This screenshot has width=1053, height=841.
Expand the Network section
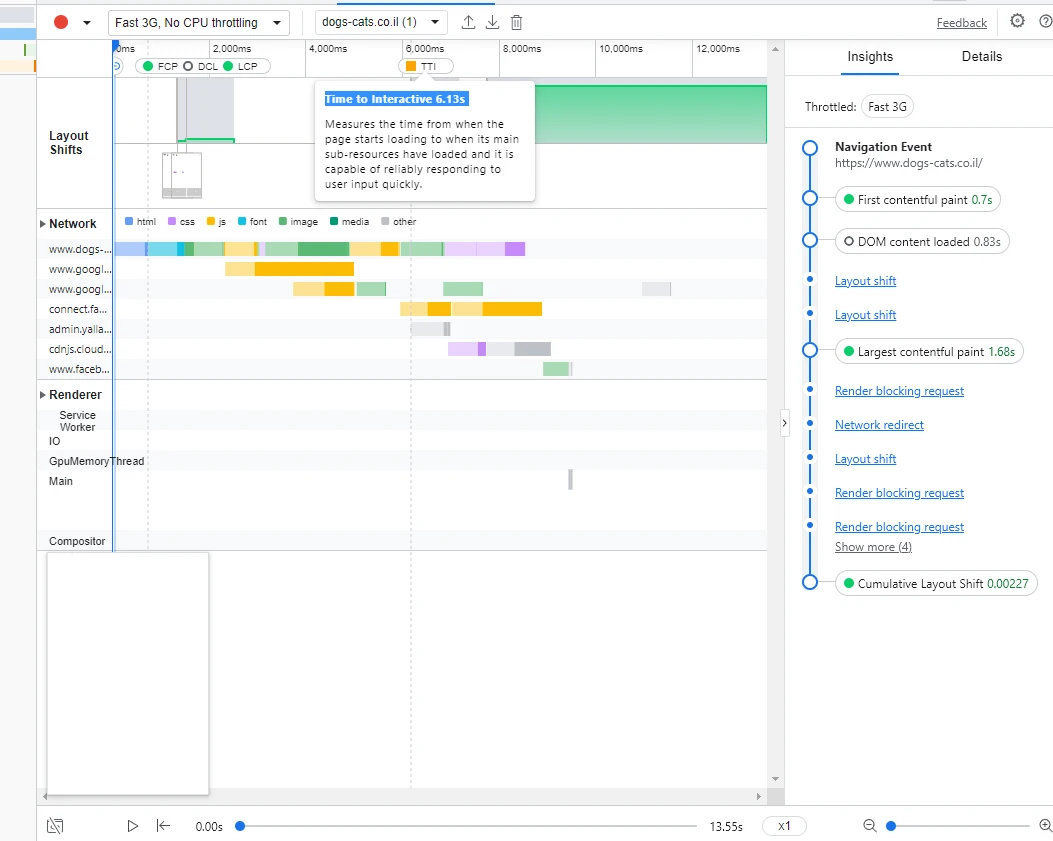43,224
